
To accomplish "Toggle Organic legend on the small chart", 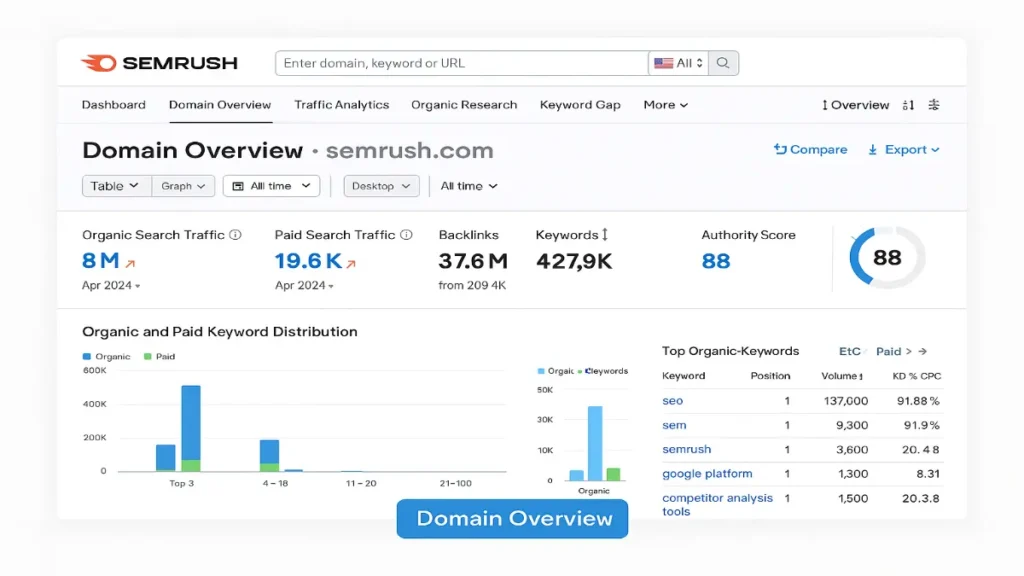I will tap(556, 371).
